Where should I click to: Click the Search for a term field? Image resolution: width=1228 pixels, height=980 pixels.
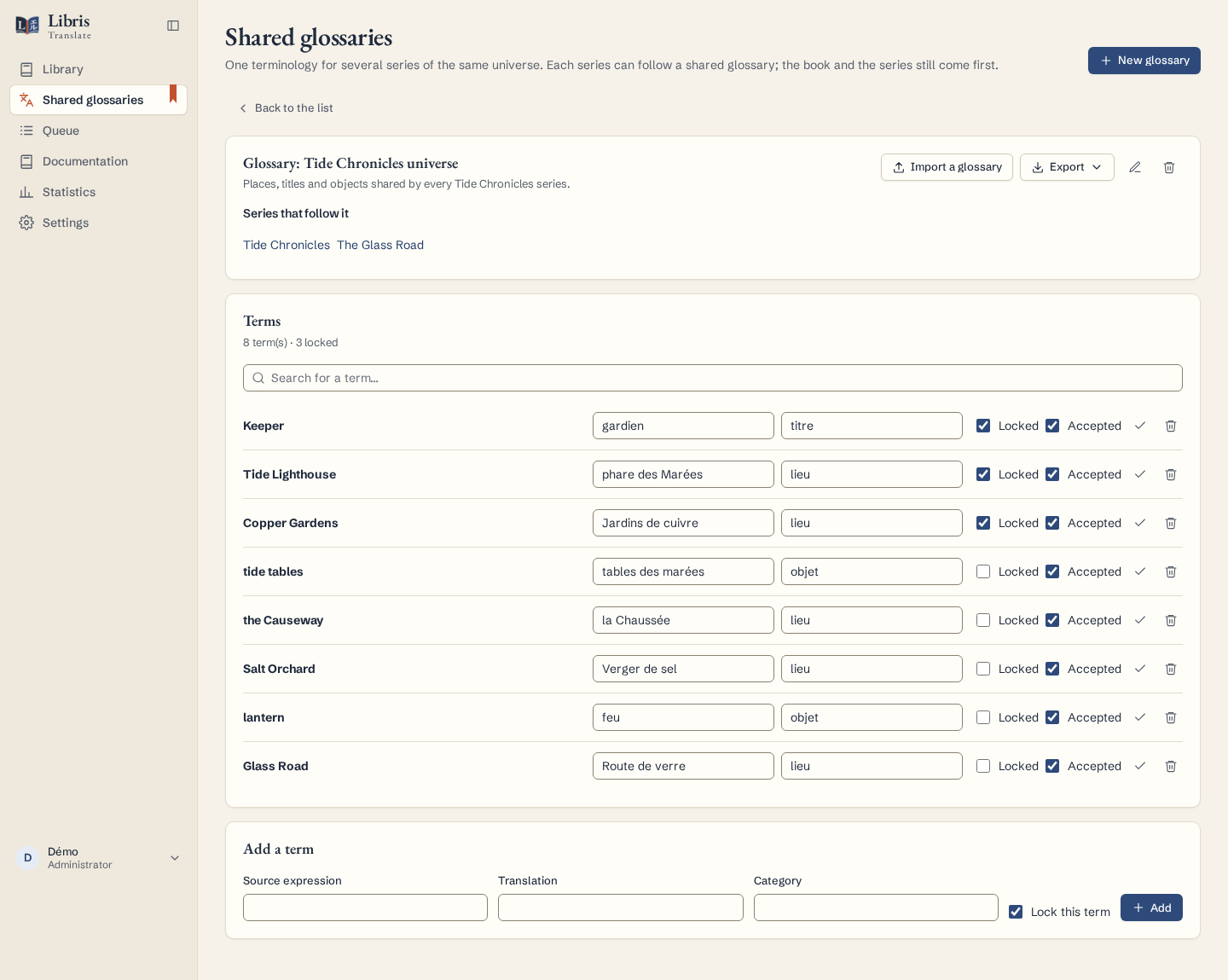(713, 378)
